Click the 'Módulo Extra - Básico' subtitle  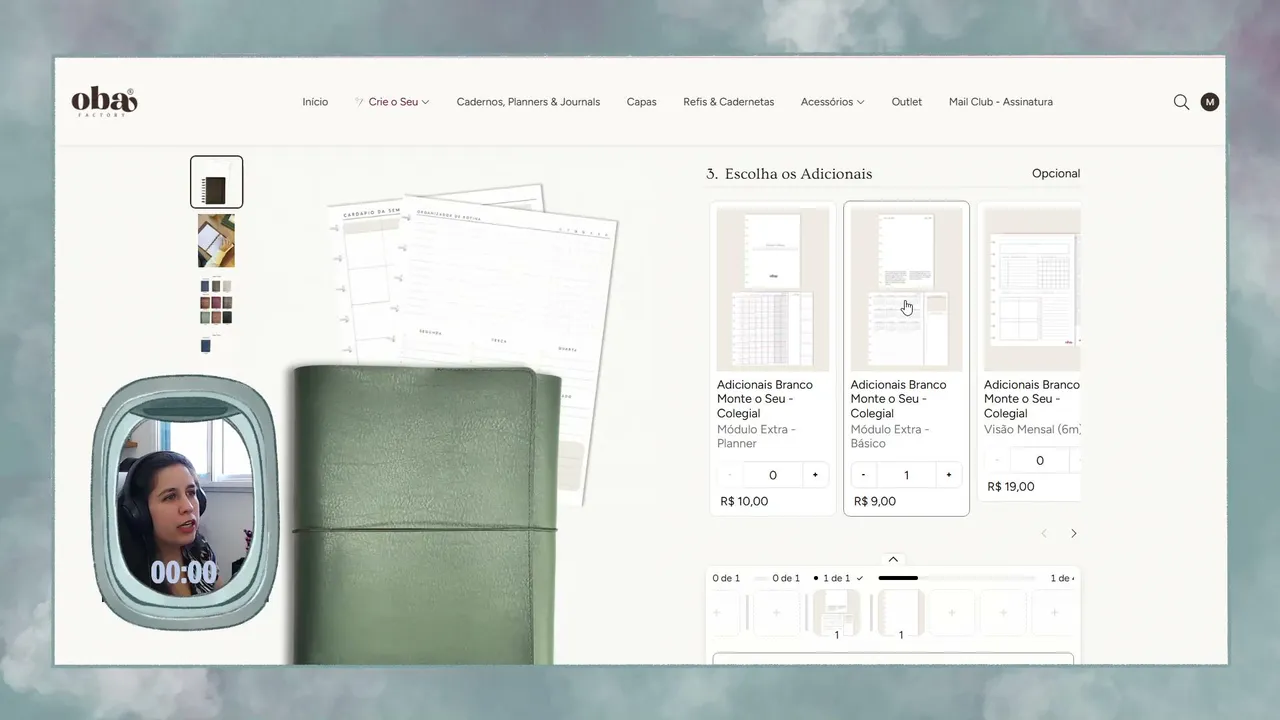point(890,436)
